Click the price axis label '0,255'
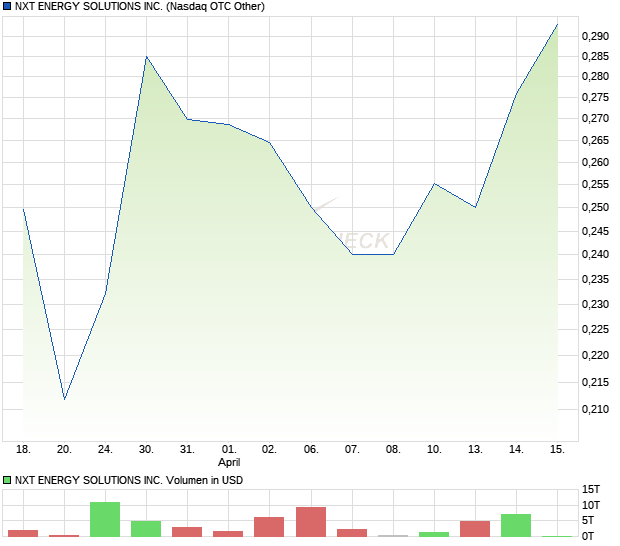The image size is (620, 546). [595, 184]
